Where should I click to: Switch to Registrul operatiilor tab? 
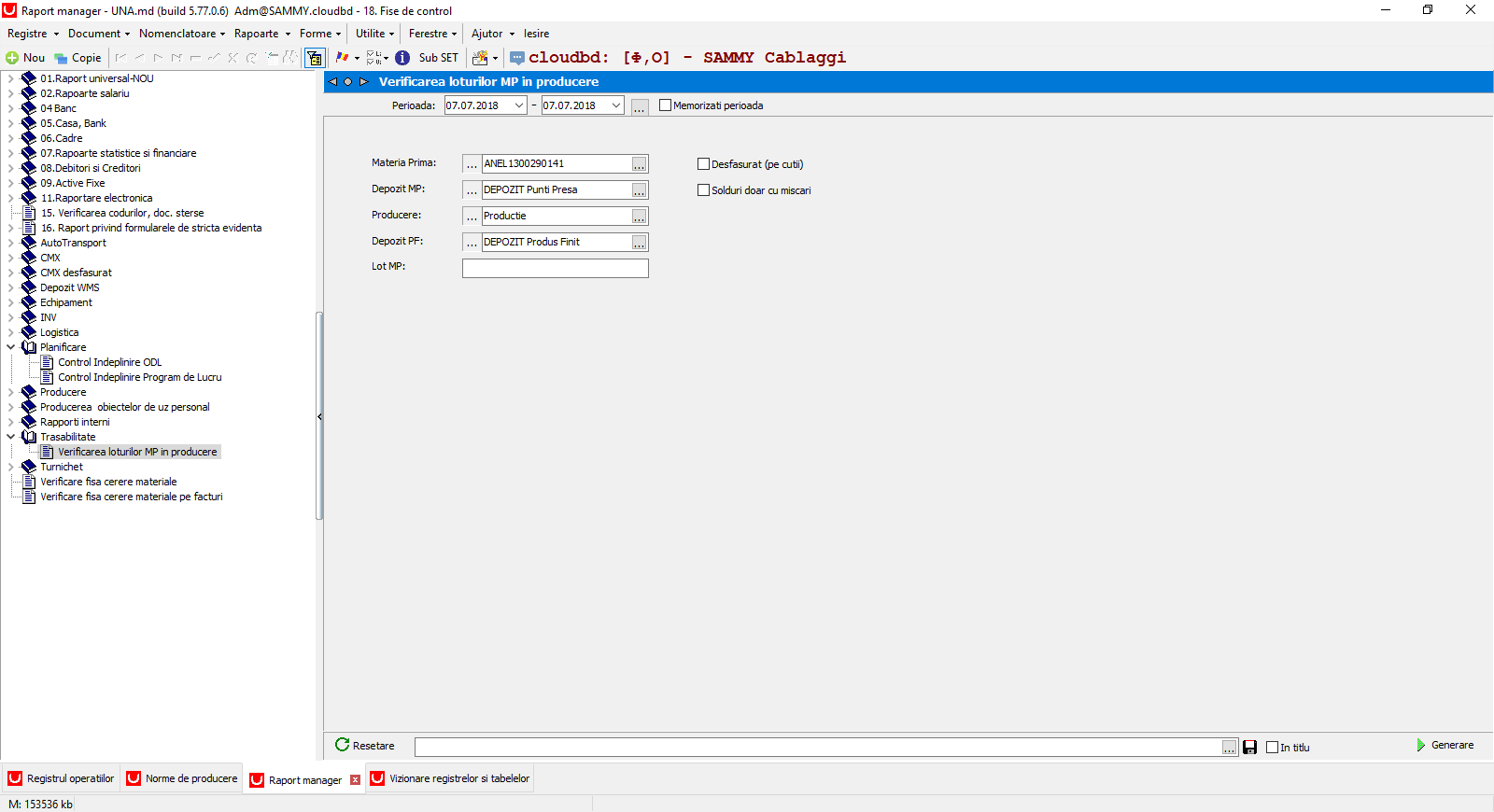[x=61, y=778]
